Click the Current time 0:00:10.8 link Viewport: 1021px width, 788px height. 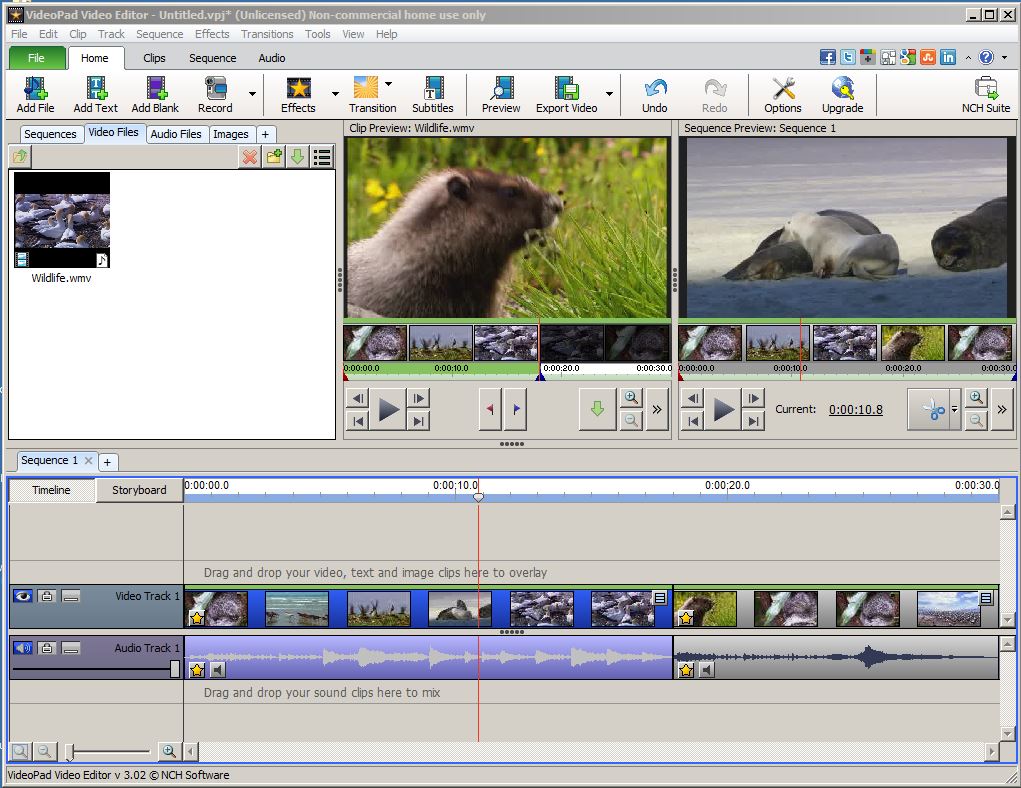pos(856,410)
